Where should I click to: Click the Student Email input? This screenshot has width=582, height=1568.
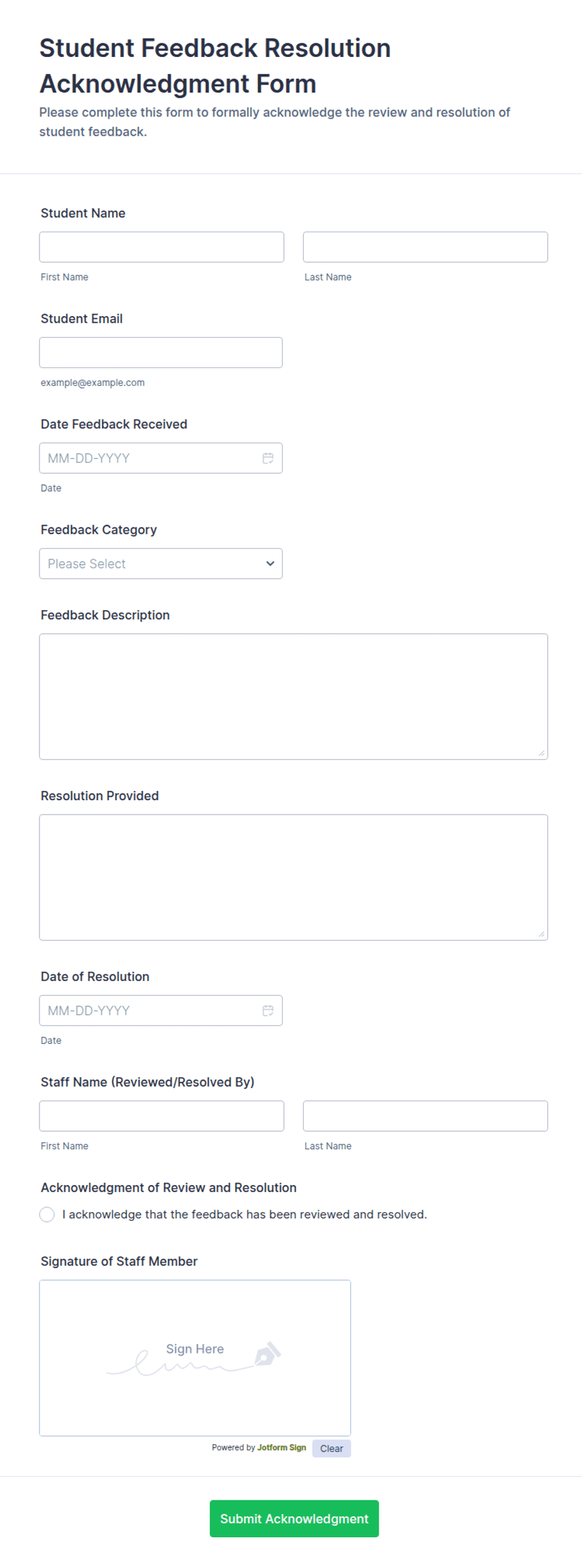[161, 353]
